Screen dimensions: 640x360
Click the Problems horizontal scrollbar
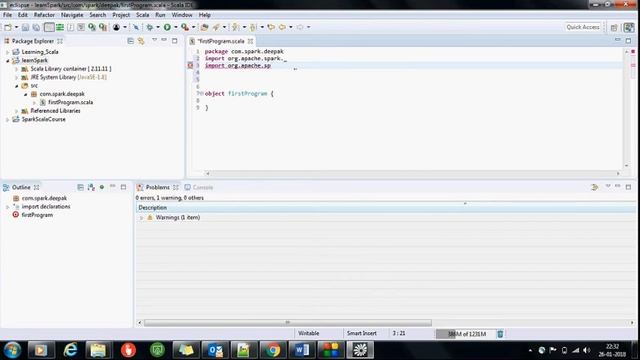coord(288,322)
